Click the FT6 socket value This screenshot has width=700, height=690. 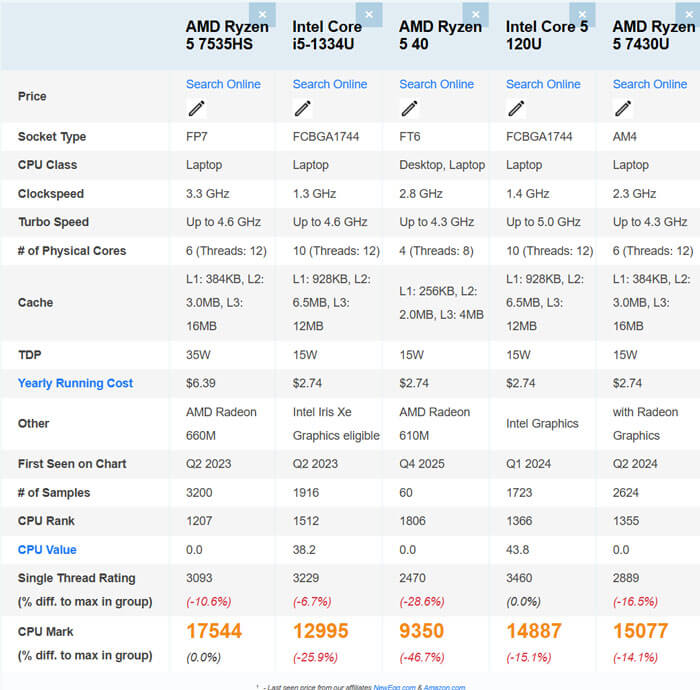coord(410,137)
